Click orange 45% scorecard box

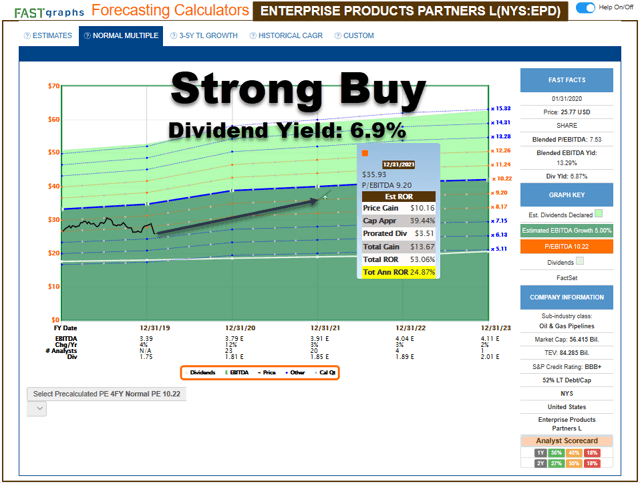click(x=574, y=453)
